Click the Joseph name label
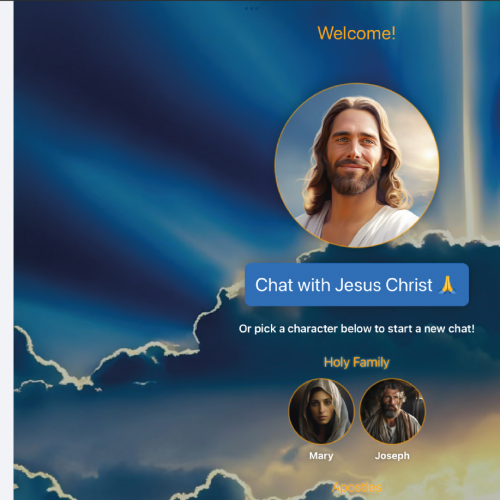This screenshot has width=500, height=500. tap(392, 456)
